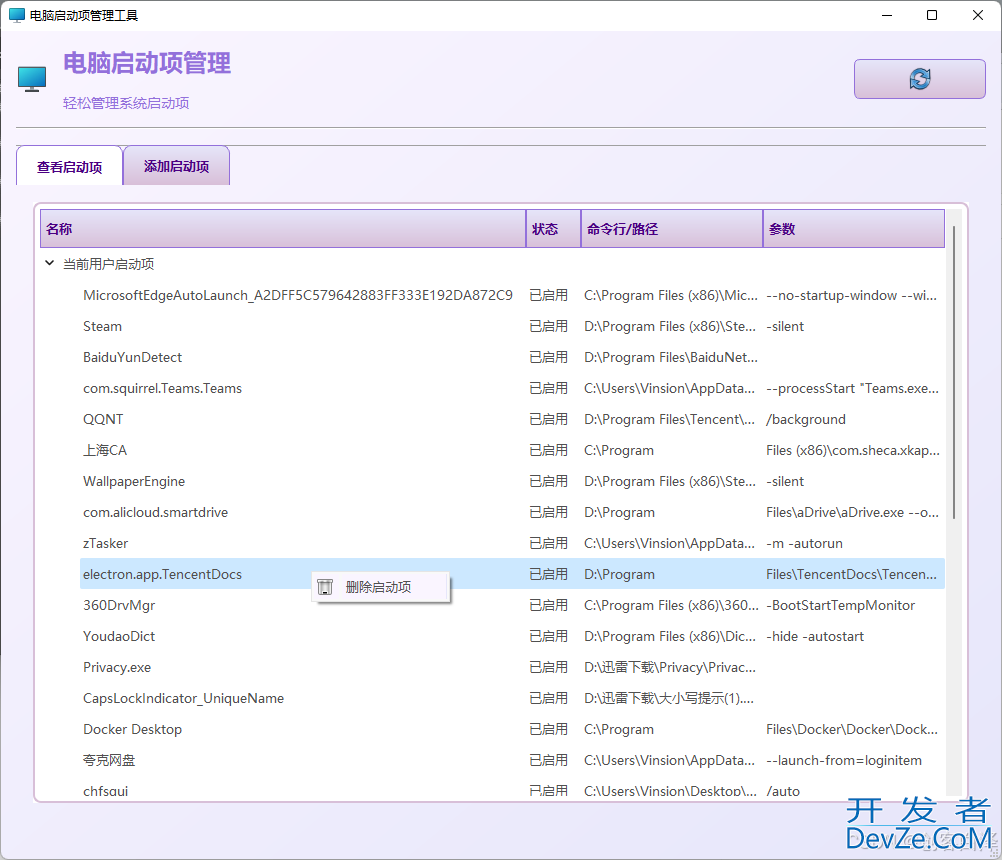Click the Files\aDrive\aDrive.exe parameter cell
1002x860 pixels.
point(852,512)
